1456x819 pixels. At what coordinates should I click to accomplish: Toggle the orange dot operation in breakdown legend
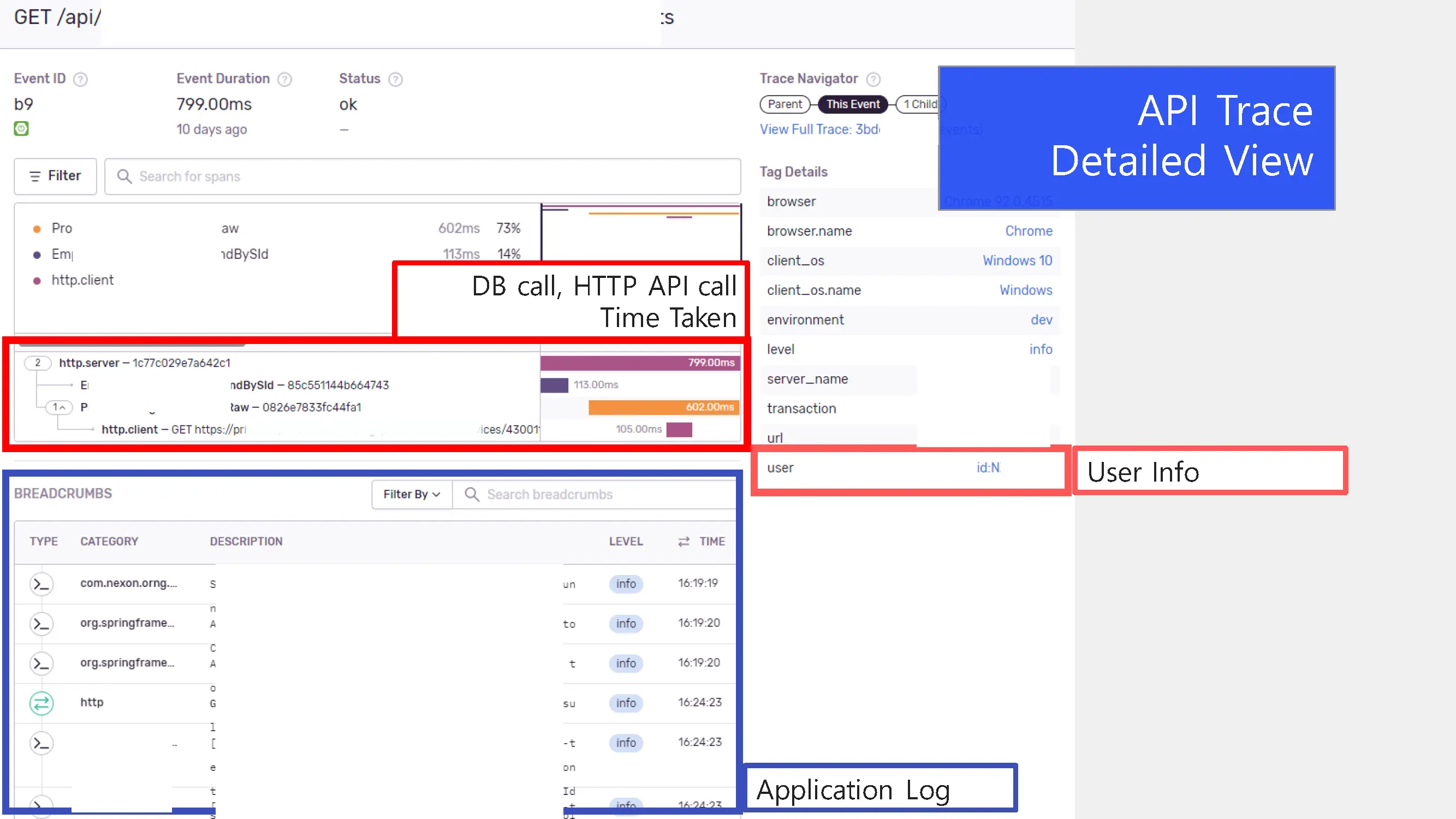point(37,229)
